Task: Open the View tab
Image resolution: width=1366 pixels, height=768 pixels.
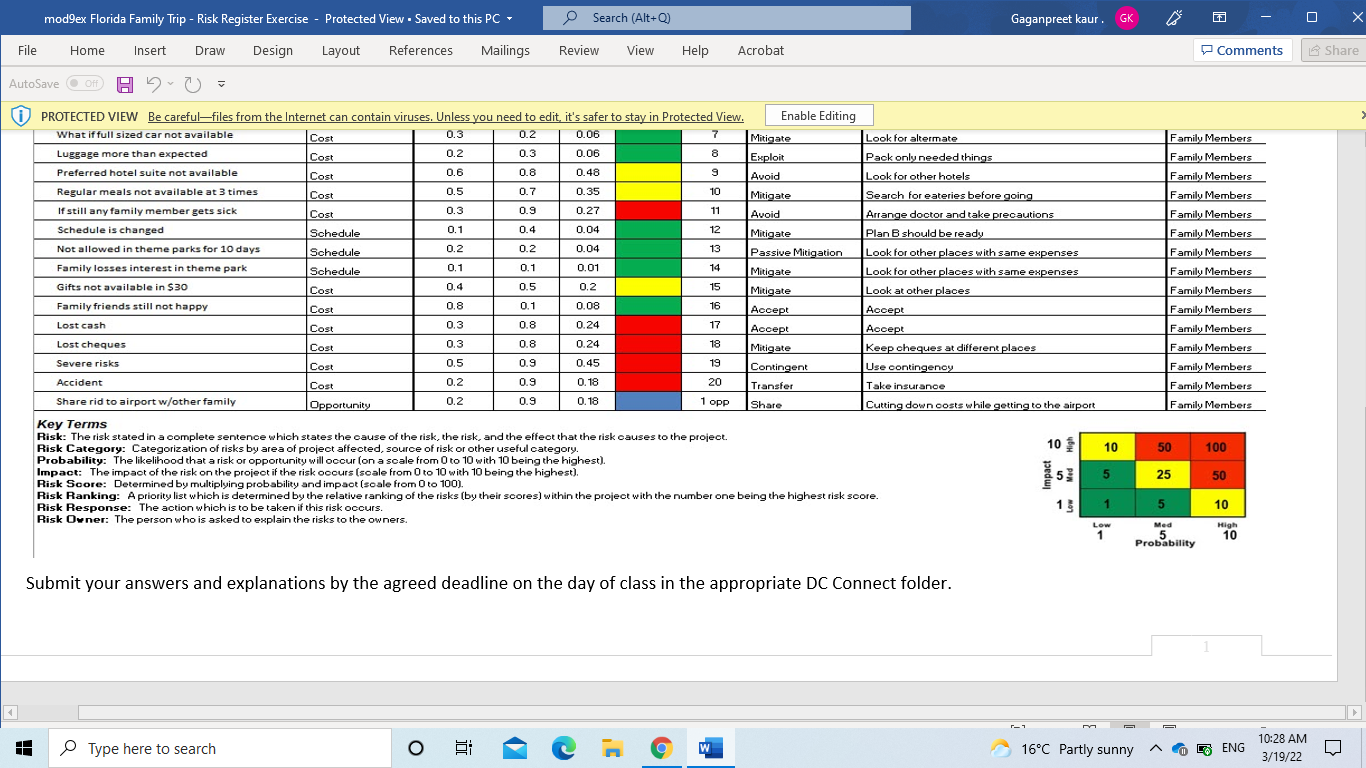Action: [x=640, y=50]
